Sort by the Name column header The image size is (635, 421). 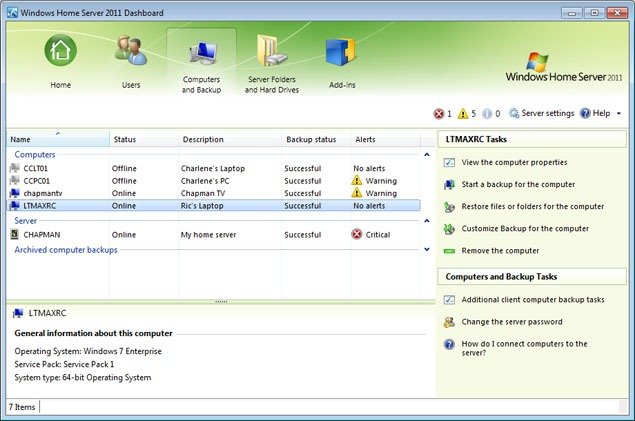point(58,139)
